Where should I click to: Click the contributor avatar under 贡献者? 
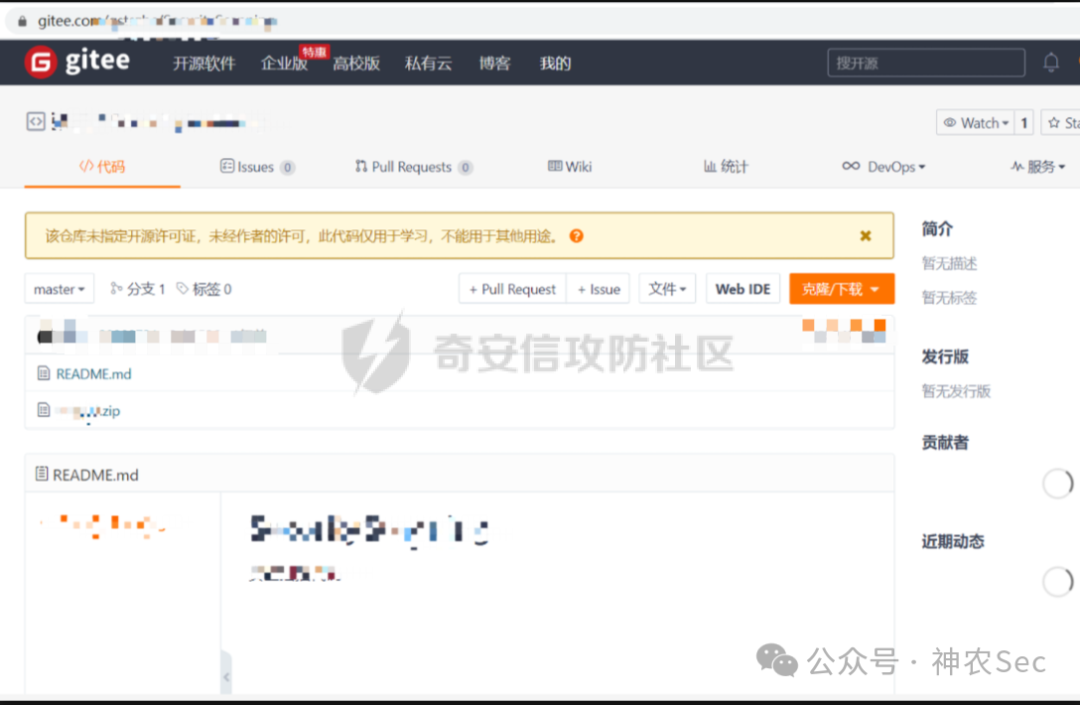[x=1057, y=483]
